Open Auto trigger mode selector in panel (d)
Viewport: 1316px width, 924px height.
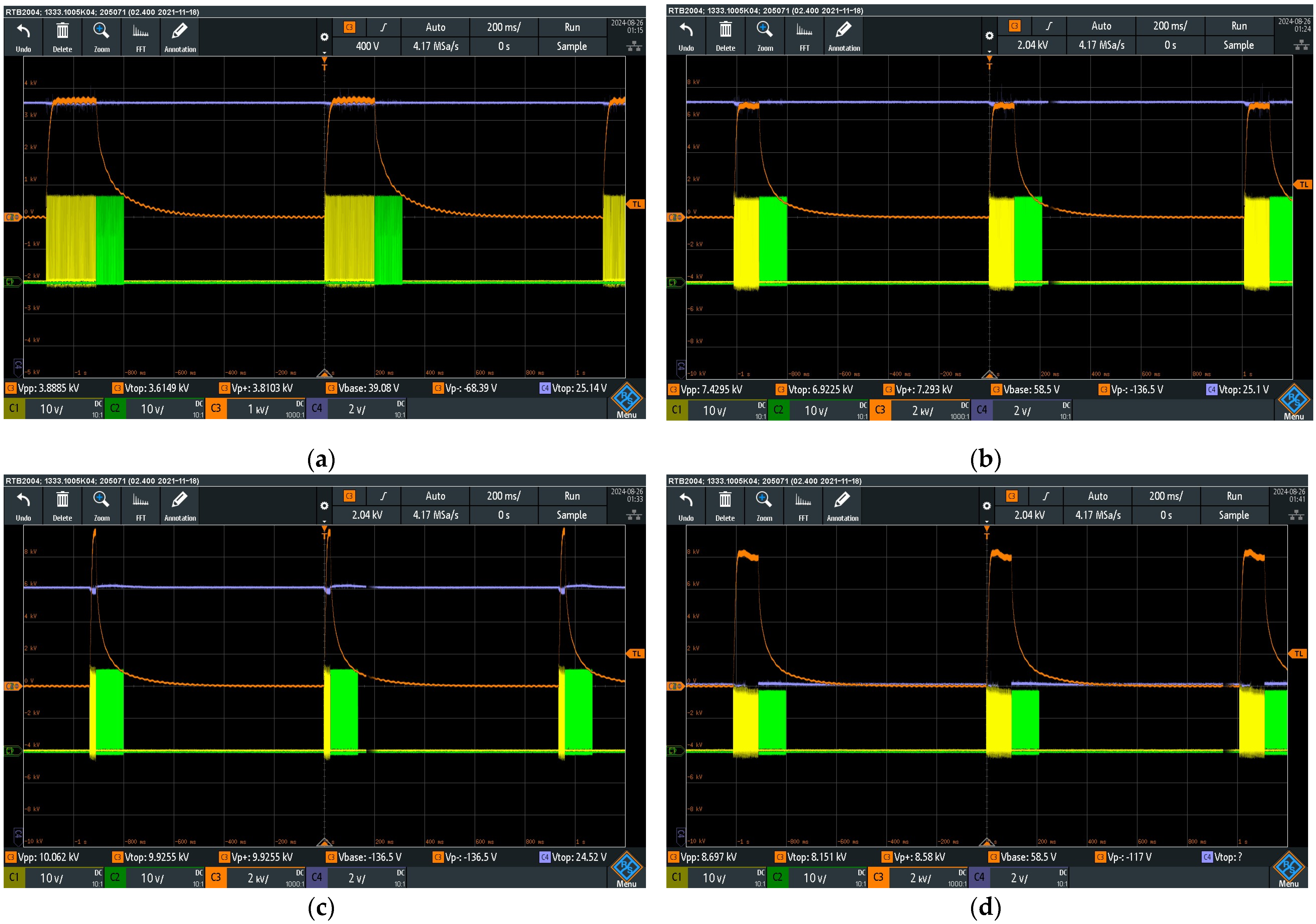click(1097, 496)
